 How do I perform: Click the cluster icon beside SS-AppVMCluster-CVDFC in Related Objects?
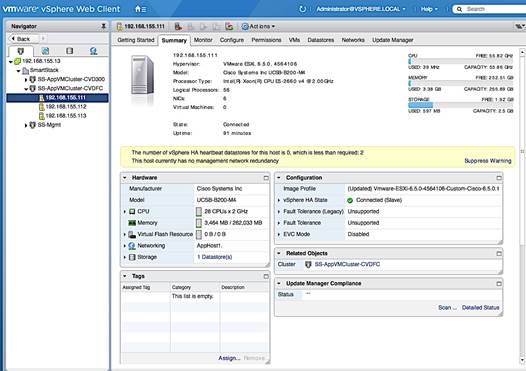point(308,264)
